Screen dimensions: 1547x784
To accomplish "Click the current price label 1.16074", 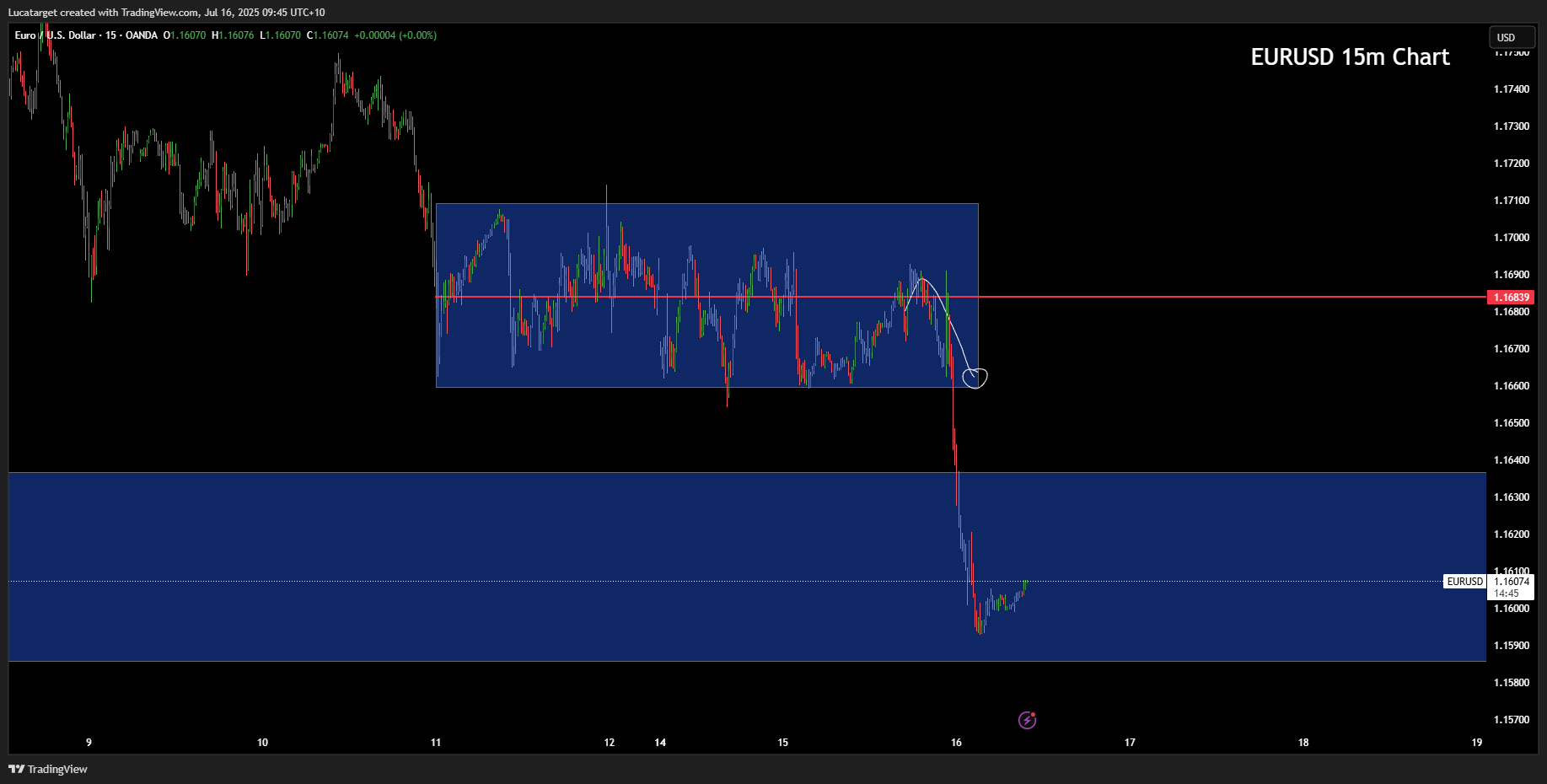I will tap(1512, 582).
